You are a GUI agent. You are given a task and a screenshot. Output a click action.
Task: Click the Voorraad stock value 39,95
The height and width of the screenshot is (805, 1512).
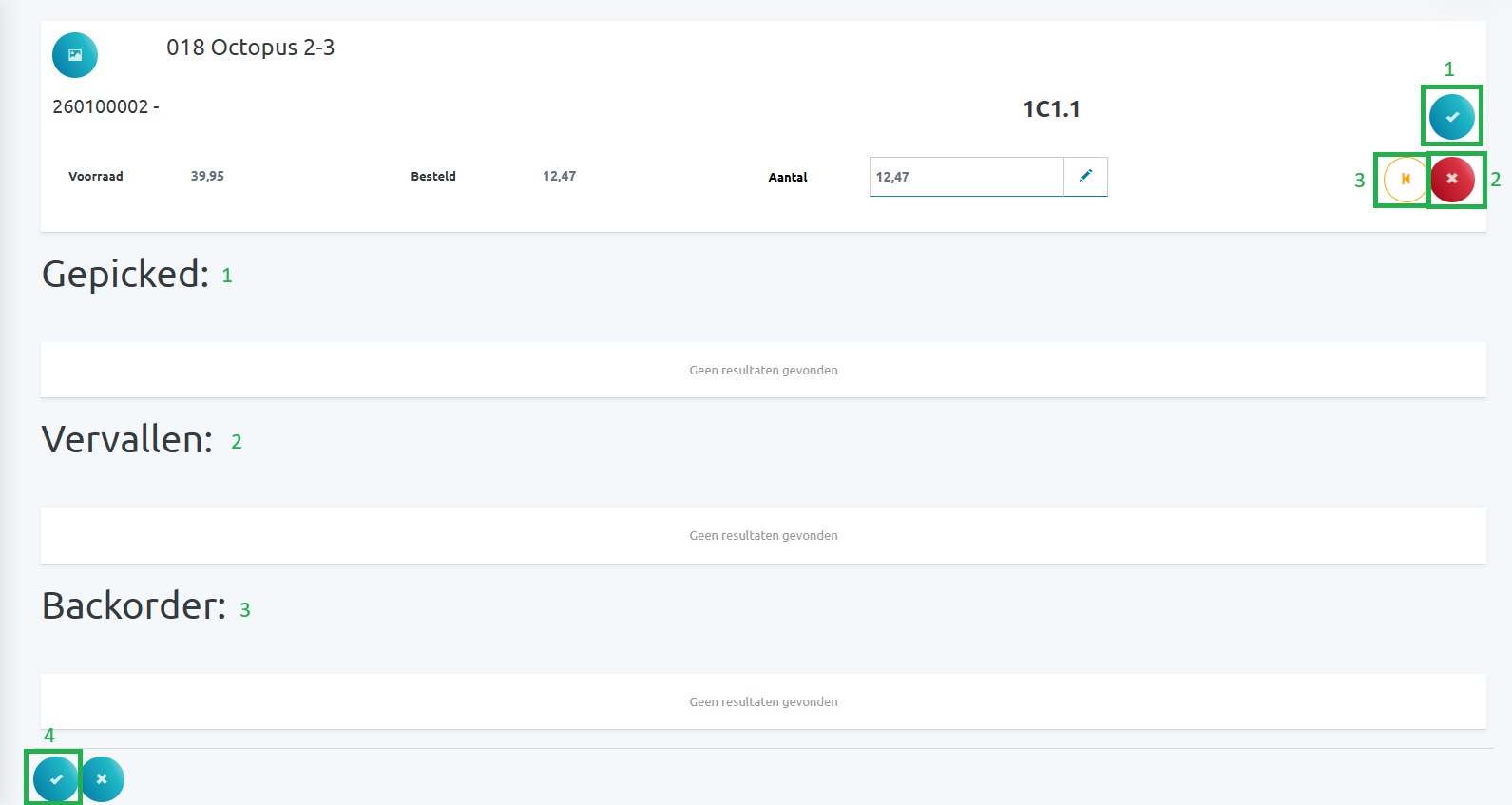207,176
